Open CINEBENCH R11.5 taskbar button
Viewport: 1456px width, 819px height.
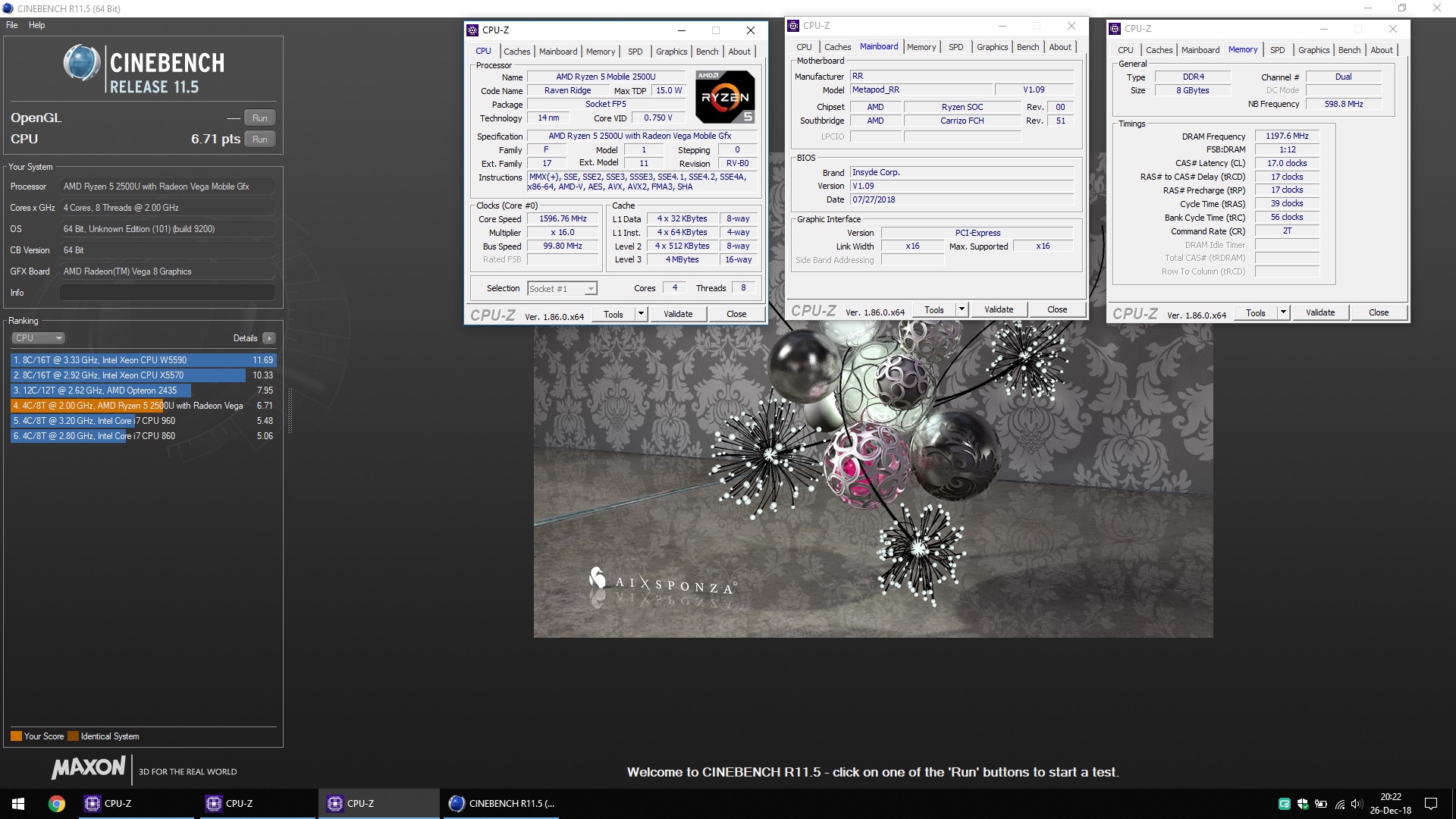tap(501, 803)
